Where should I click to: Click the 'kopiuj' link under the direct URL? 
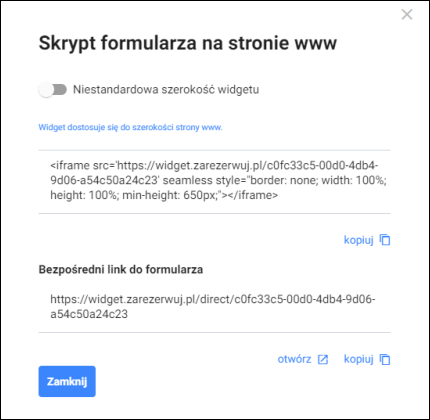[x=359, y=359]
